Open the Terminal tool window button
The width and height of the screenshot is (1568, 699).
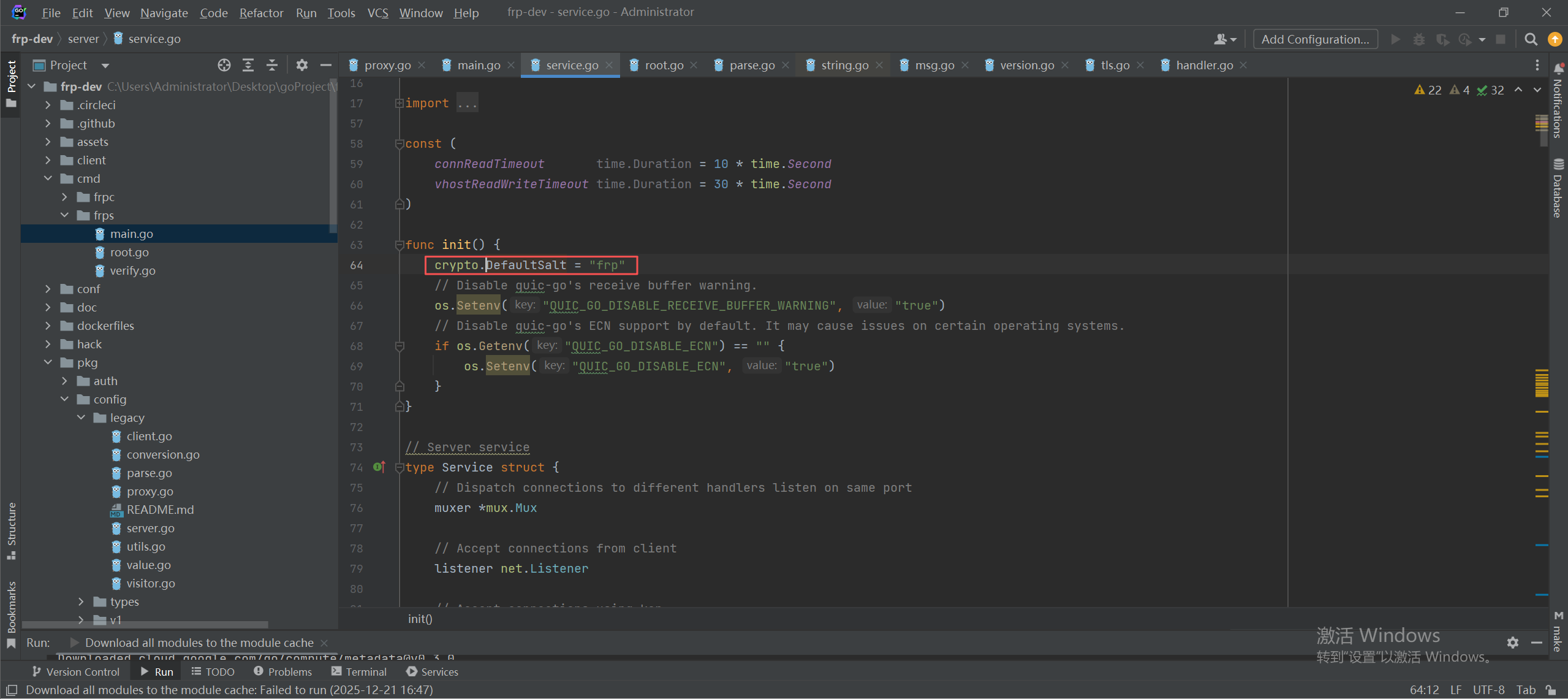(359, 671)
